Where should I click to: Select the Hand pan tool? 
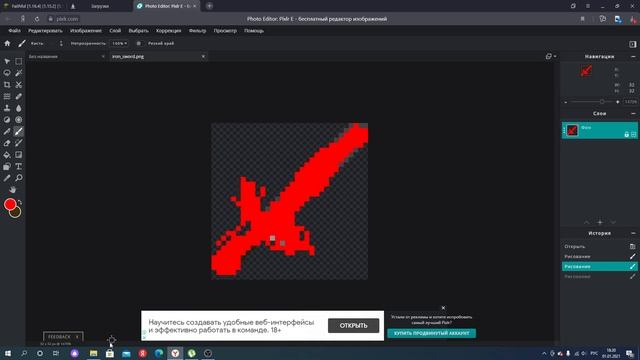13,190
